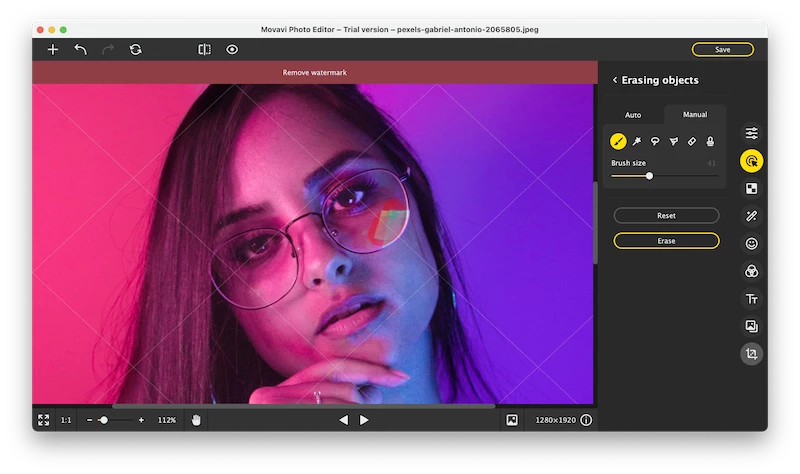This screenshot has width=800, height=474.
Task: Set zoom to 1:1 actual size
Action: [x=66, y=420]
